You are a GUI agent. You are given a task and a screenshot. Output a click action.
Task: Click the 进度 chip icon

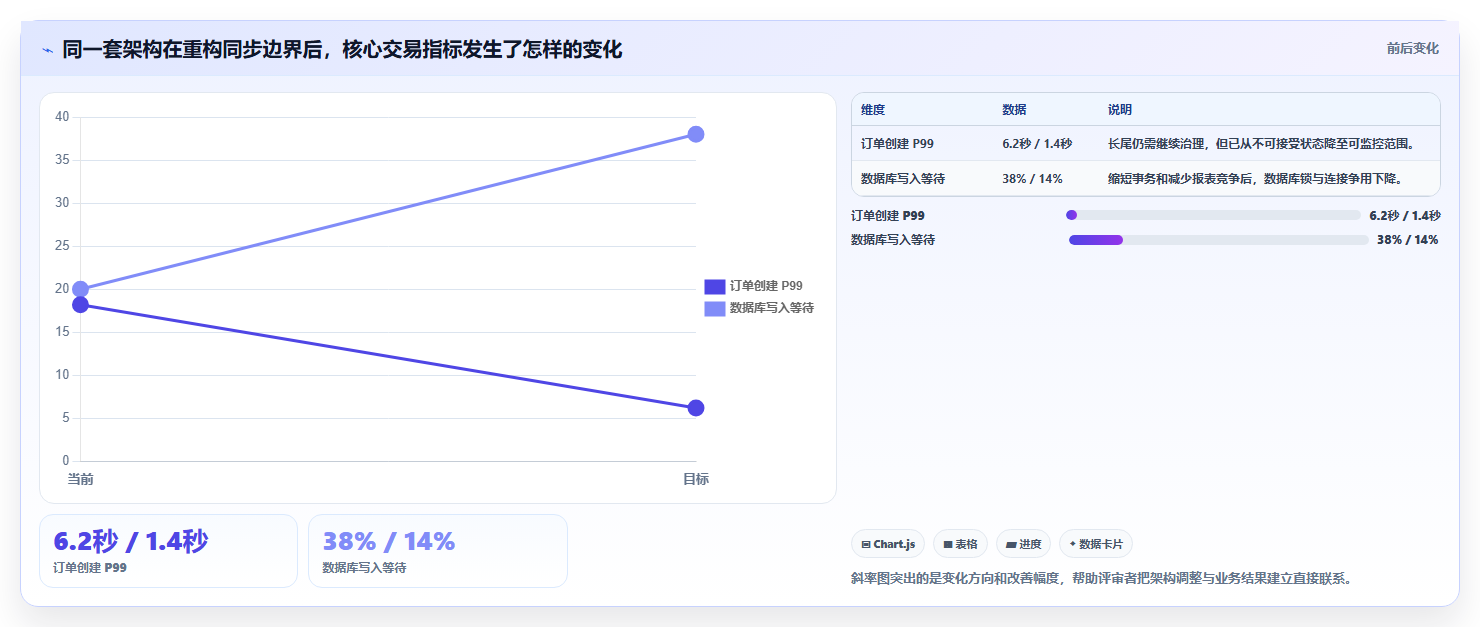(1011, 544)
